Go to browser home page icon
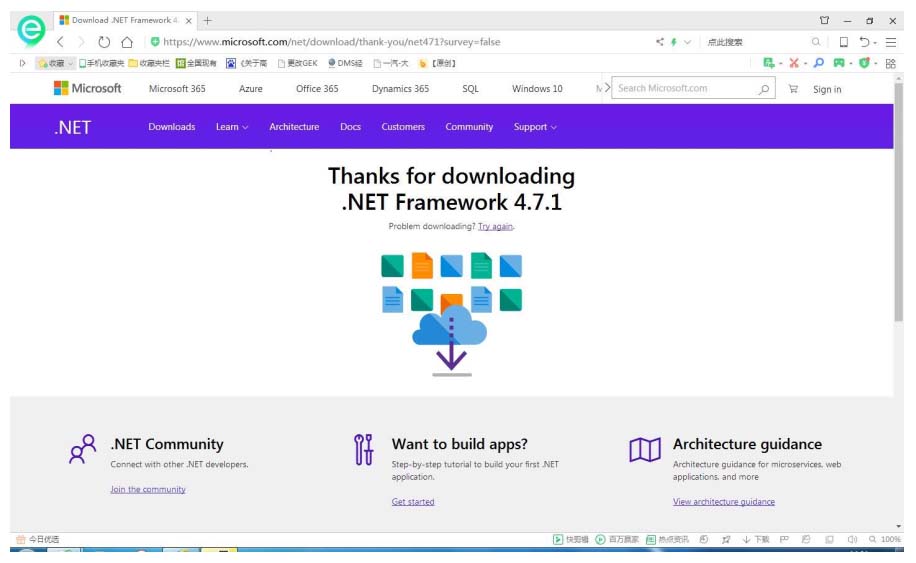Viewport: 916px width, 563px height. click(127, 42)
